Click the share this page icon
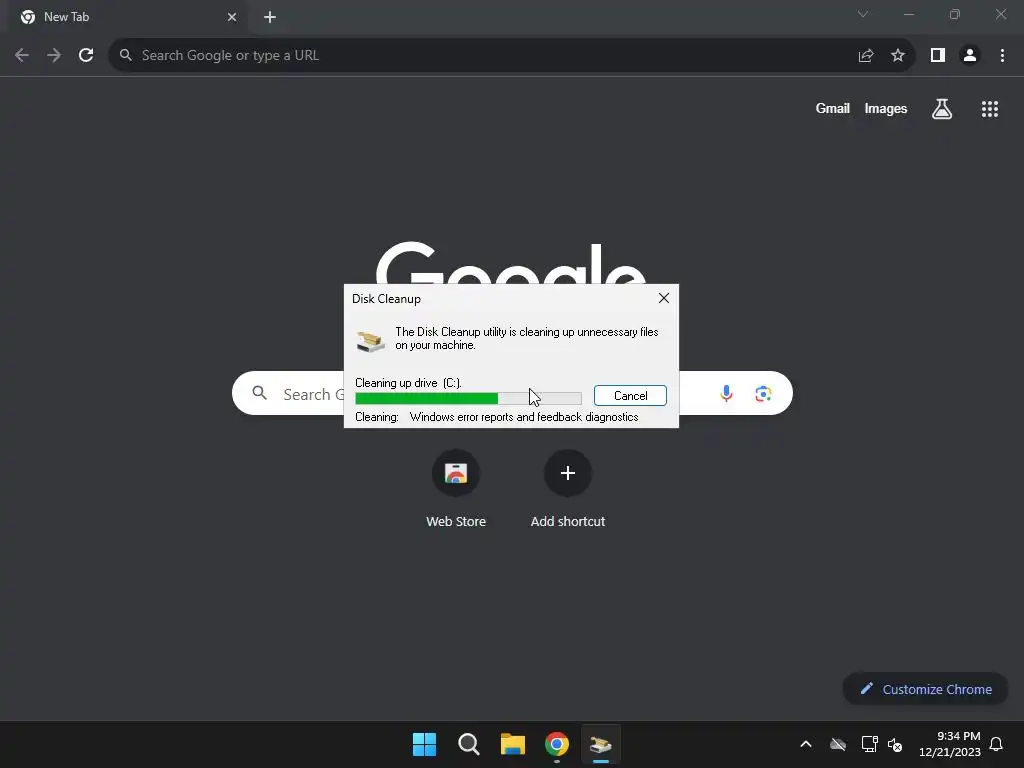The height and width of the screenshot is (768, 1024). pyautogui.click(x=866, y=56)
